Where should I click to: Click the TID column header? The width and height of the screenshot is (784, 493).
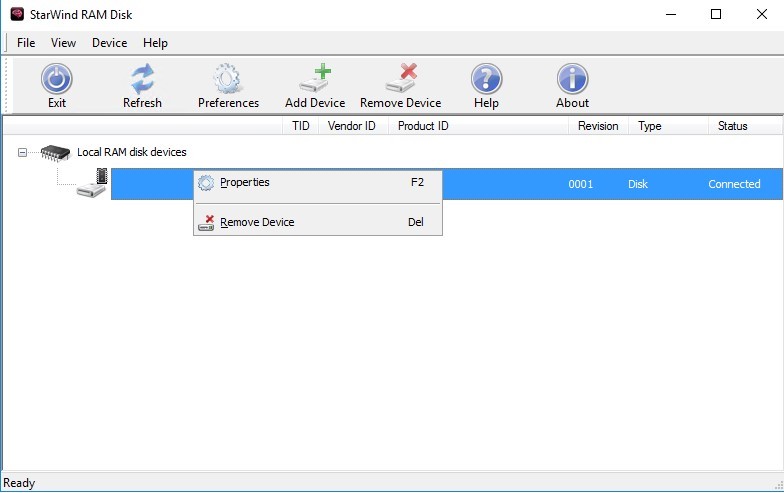(x=300, y=126)
